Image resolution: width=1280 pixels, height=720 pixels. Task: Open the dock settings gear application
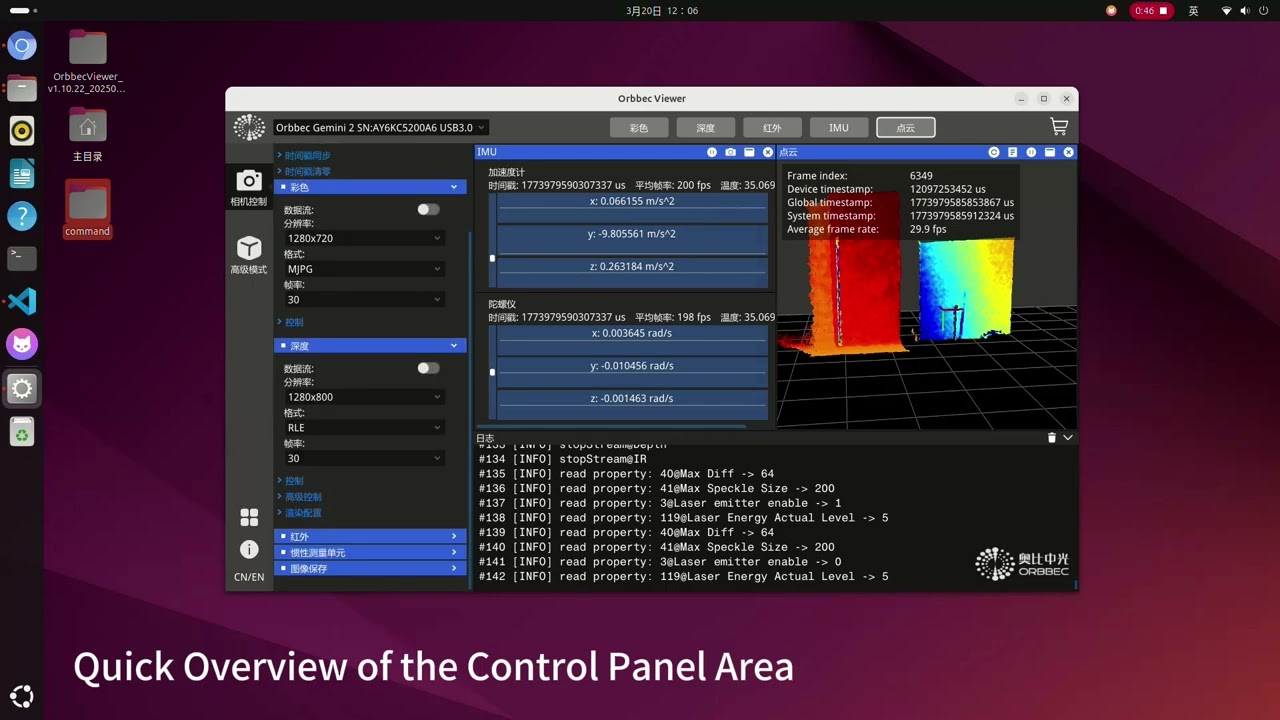pos(22,389)
